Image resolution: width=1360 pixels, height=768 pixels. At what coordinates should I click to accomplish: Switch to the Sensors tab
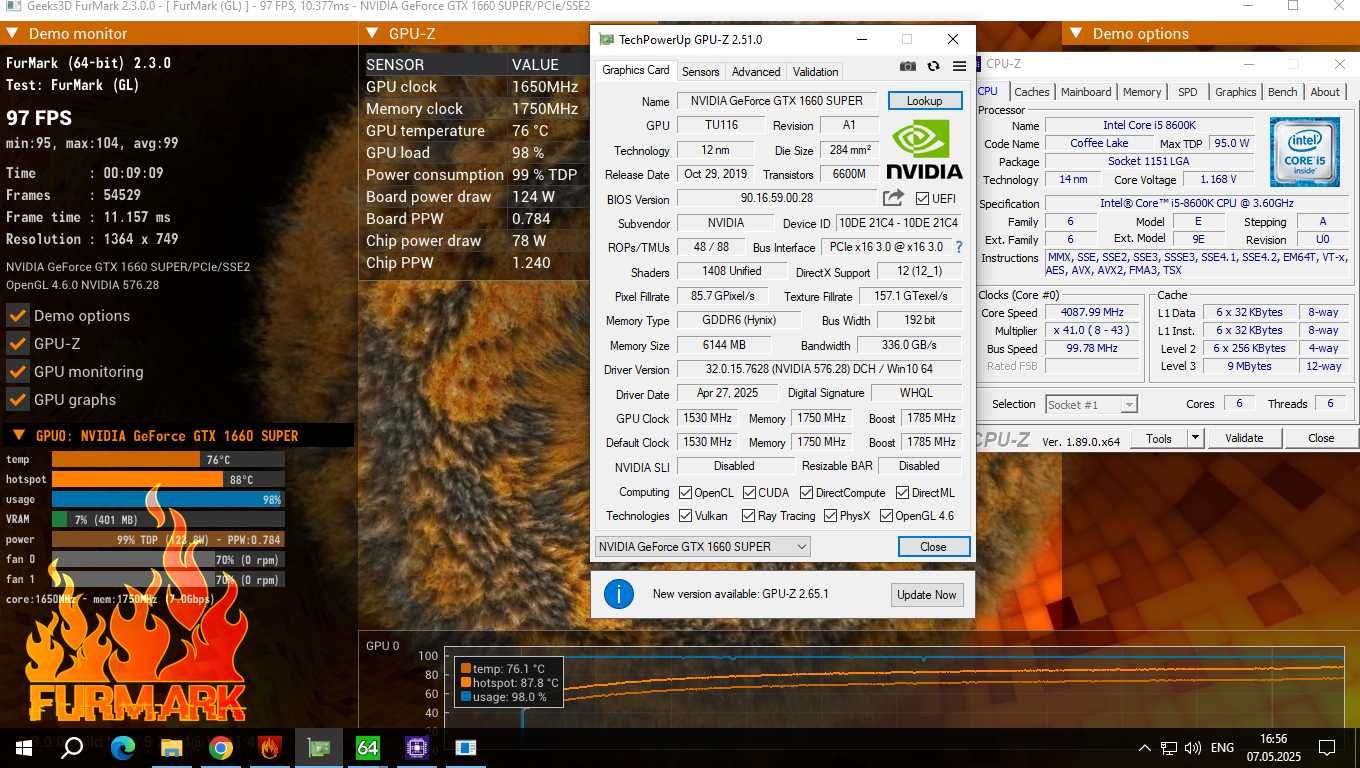[700, 72]
